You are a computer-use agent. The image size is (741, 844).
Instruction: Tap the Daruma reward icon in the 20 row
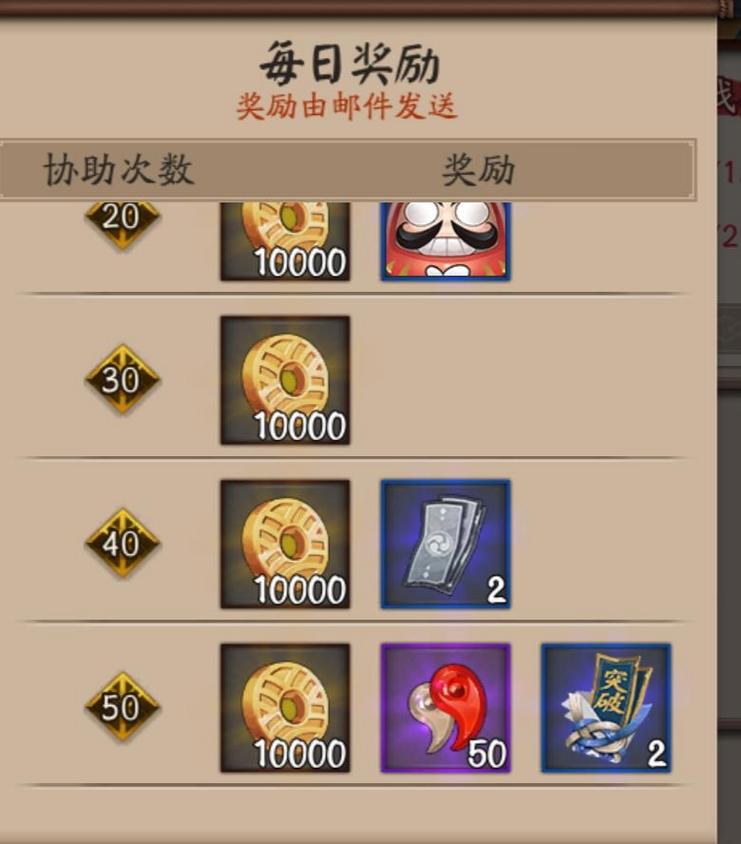[446, 241]
